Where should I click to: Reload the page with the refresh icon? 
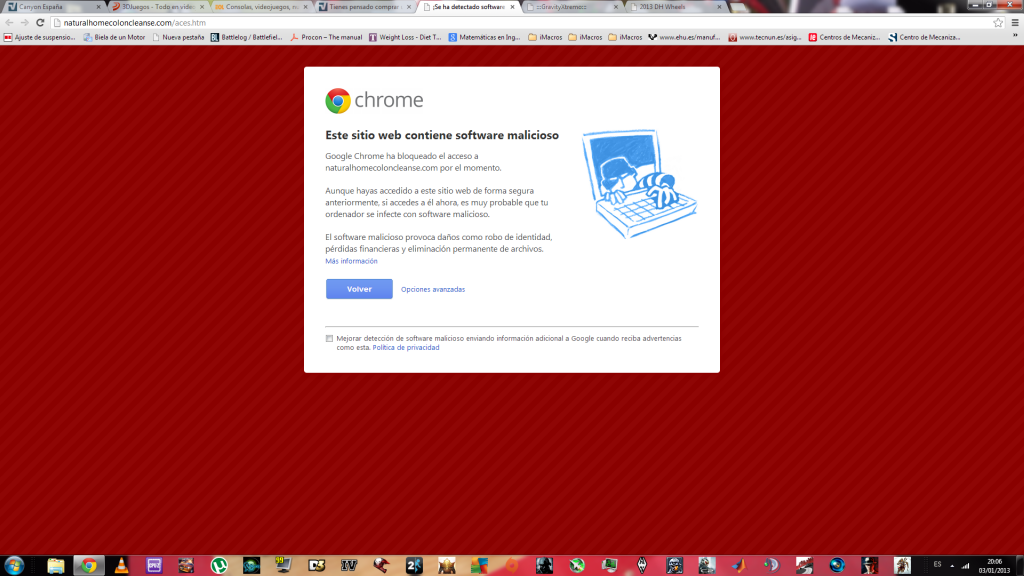40,23
